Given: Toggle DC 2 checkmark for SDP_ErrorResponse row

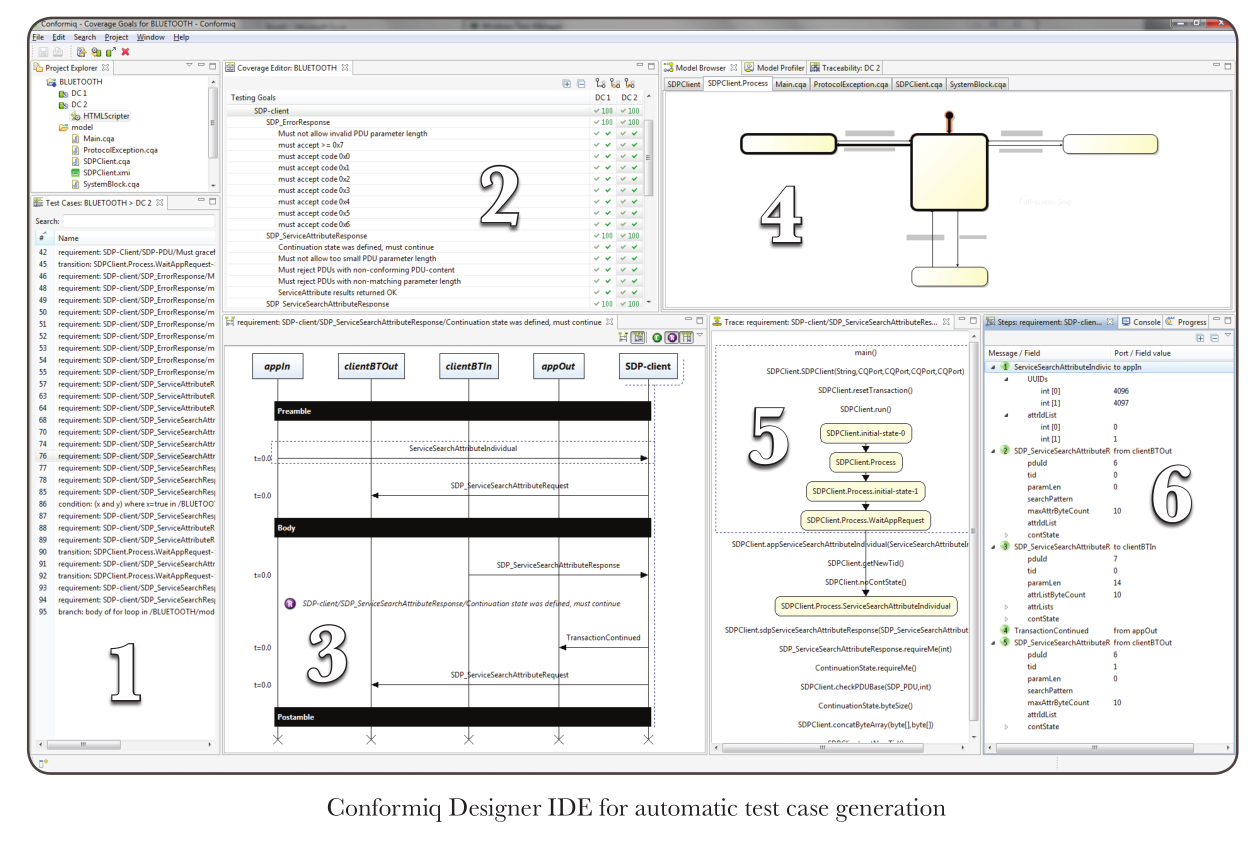Looking at the screenshot, I should coord(628,122).
